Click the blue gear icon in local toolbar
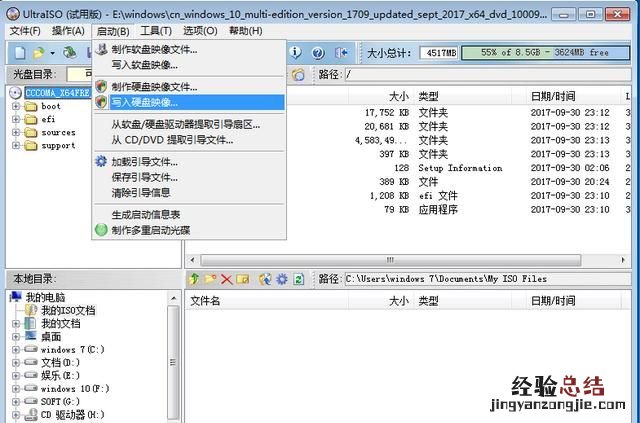 282,279
